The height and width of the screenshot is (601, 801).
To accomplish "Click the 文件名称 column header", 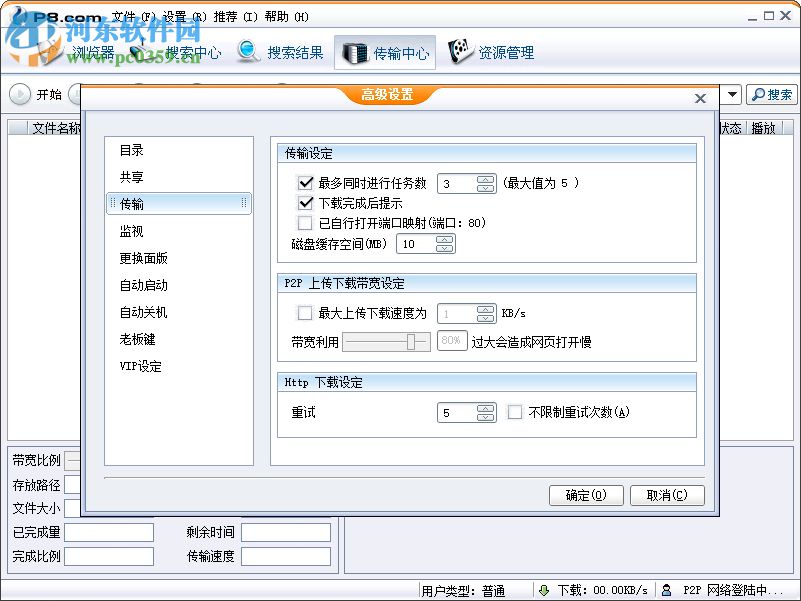I will pyautogui.click(x=55, y=128).
